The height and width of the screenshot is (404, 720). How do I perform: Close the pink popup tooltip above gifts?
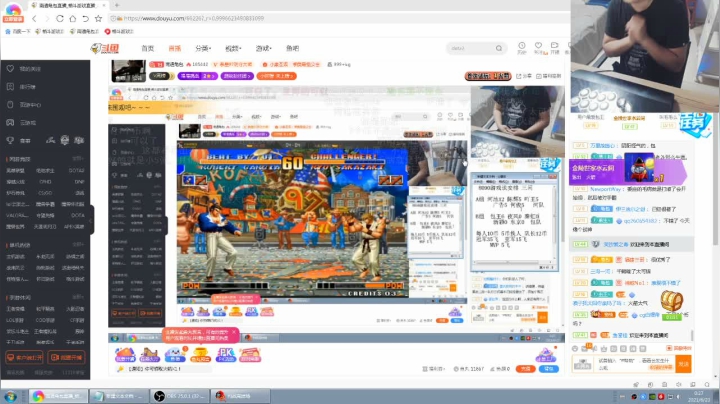click(234, 332)
